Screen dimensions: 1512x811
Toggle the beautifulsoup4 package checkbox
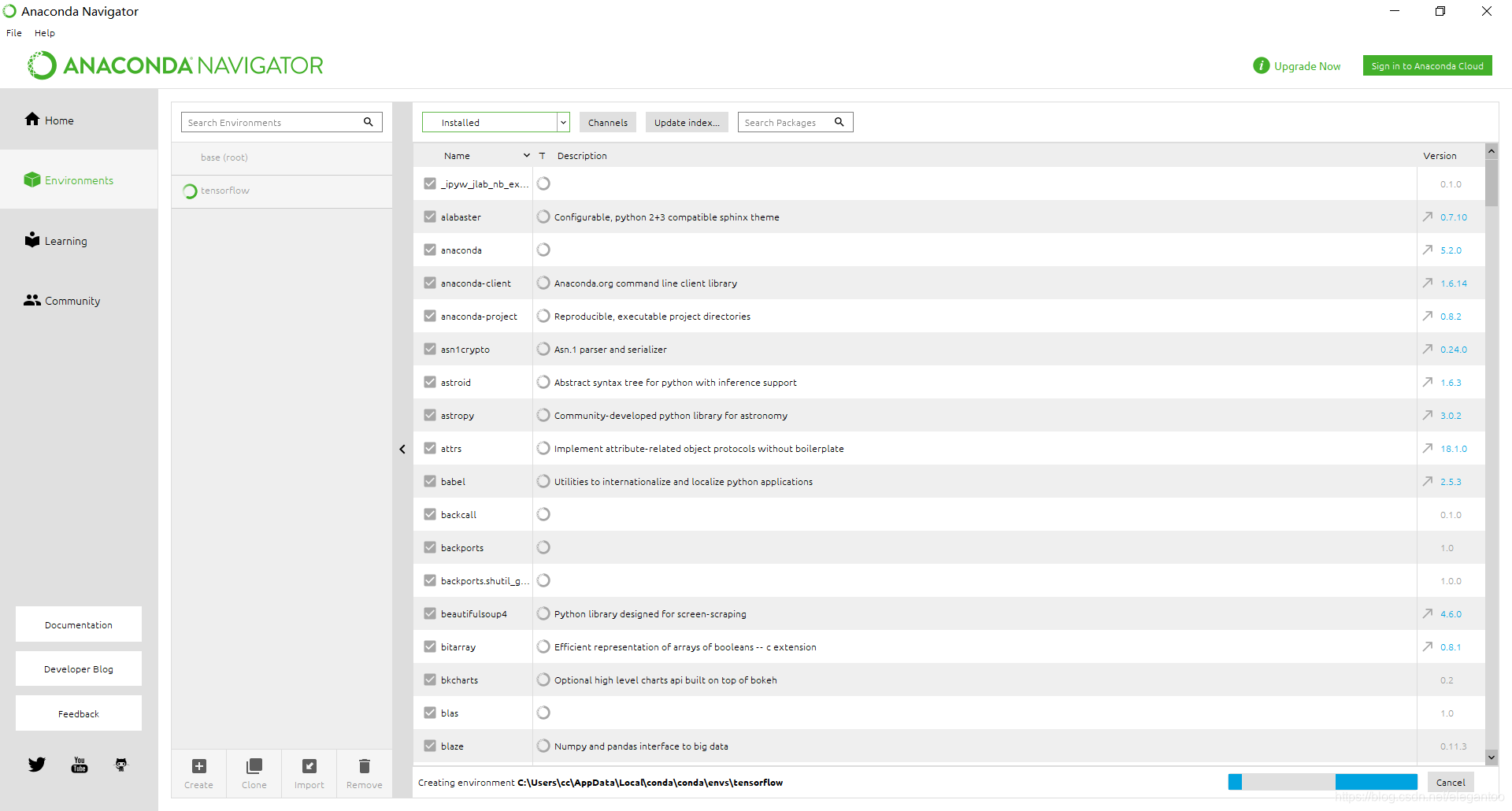tap(430, 613)
